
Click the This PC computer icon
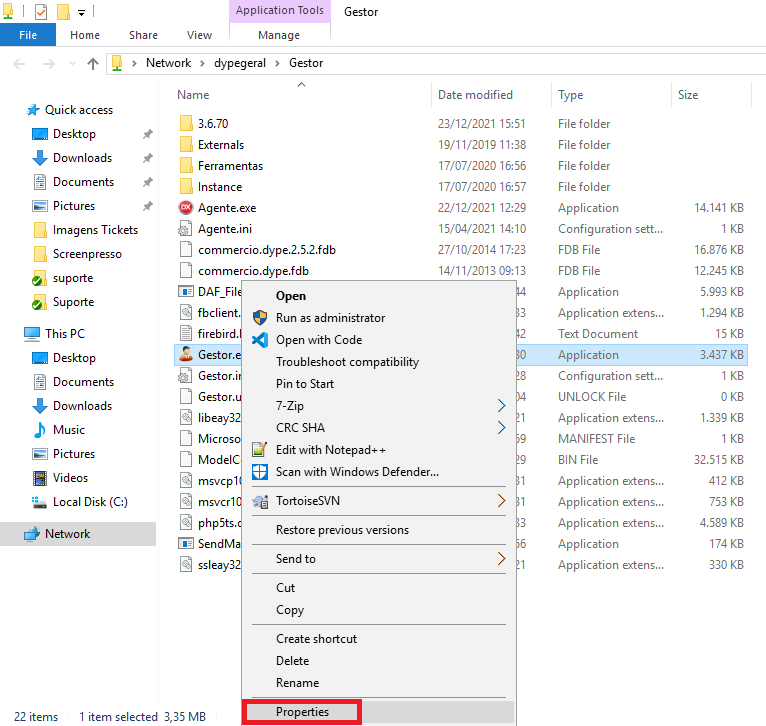pyautogui.click(x=32, y=334)
